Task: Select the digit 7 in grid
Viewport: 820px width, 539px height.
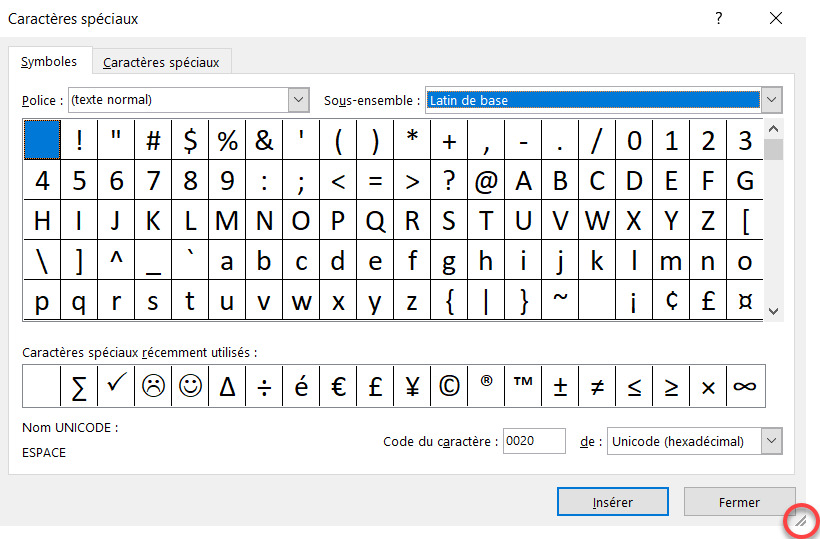Action: (x=153, y=180)
